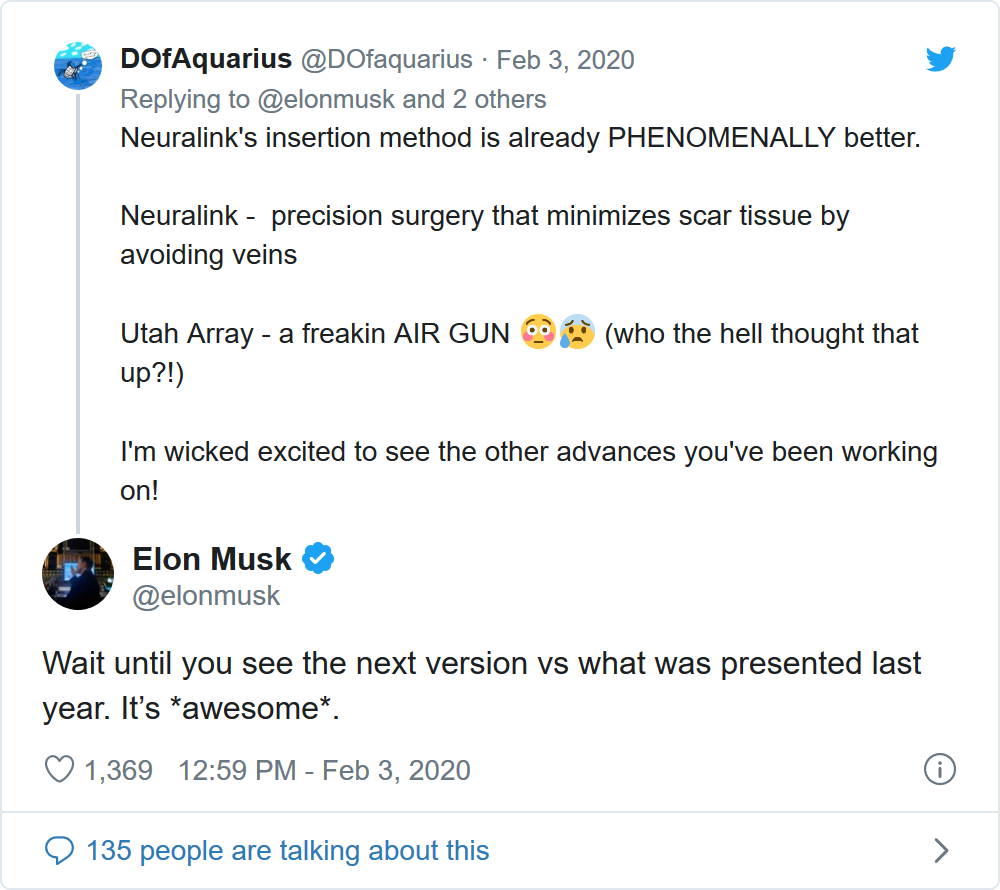Like the tweet with the heart icon
The height and width of the screenshot is (890, 1000).
click(x=60, y=770)
